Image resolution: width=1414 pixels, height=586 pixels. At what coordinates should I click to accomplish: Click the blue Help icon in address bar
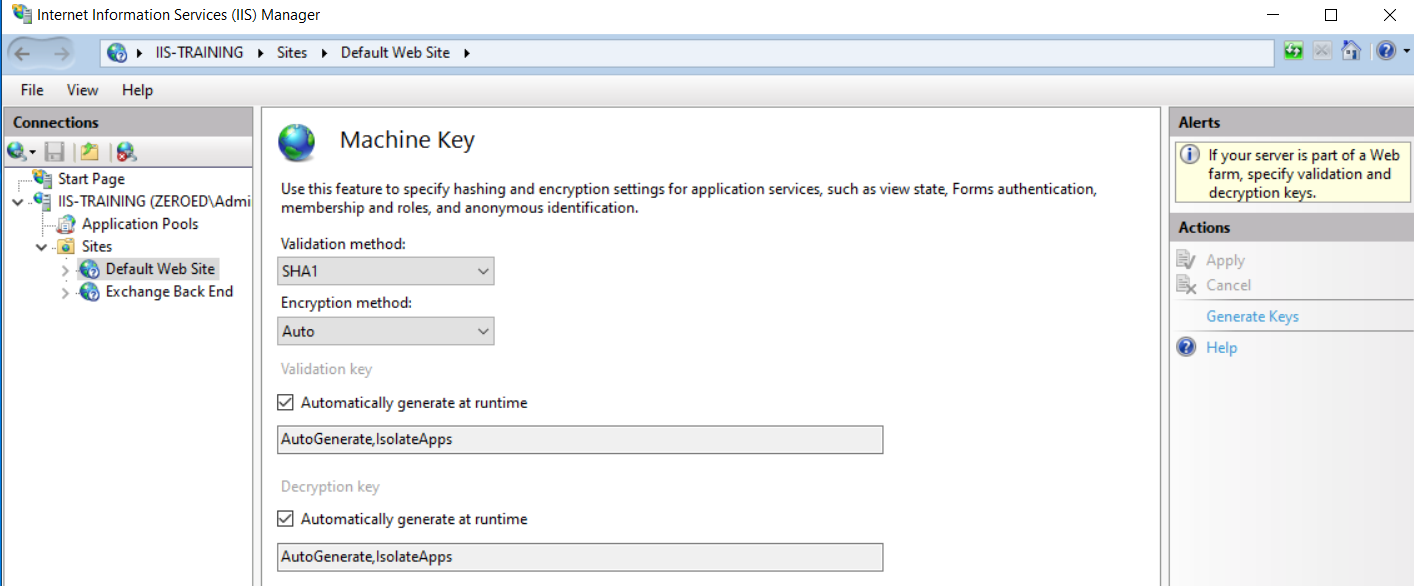point(1385,51)
